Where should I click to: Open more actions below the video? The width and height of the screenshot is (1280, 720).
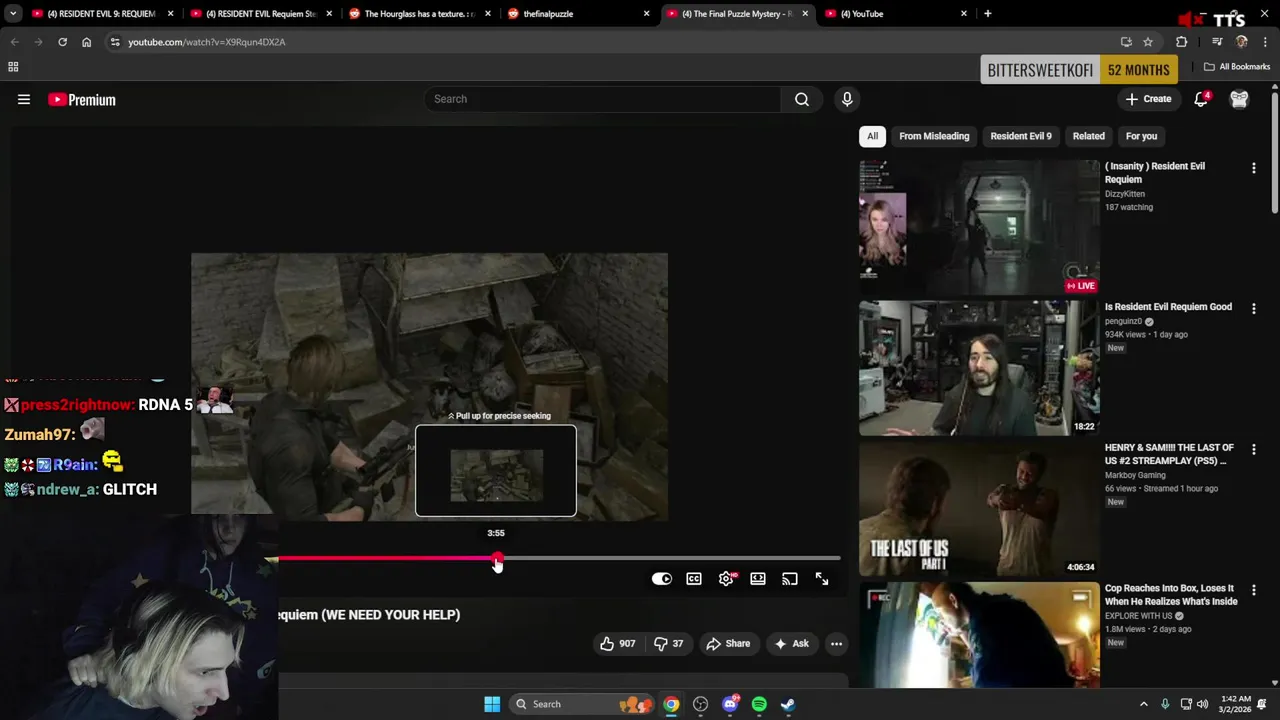[836, 644]
